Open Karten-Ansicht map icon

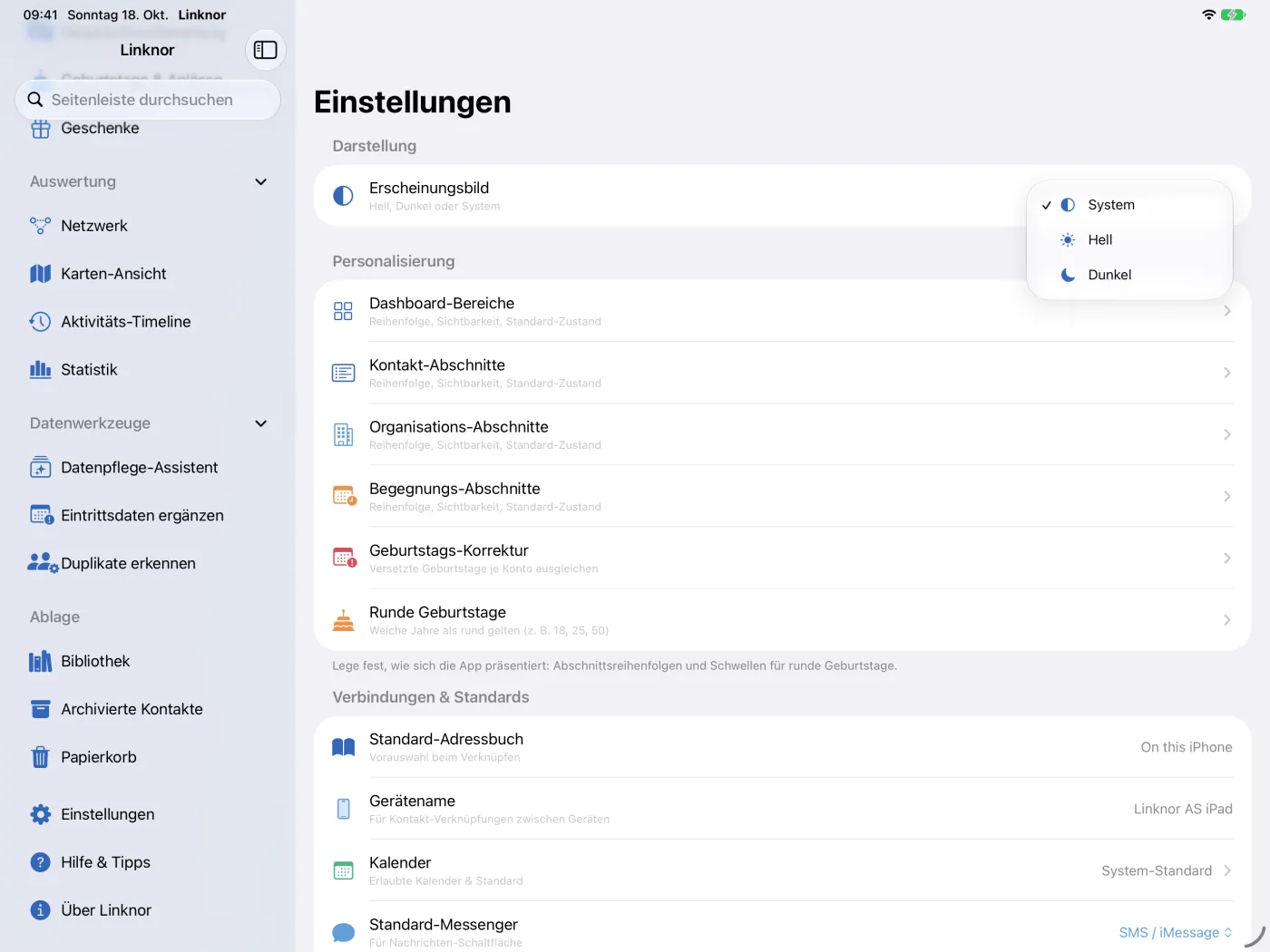pyautogui.click(x=40, y=274)
